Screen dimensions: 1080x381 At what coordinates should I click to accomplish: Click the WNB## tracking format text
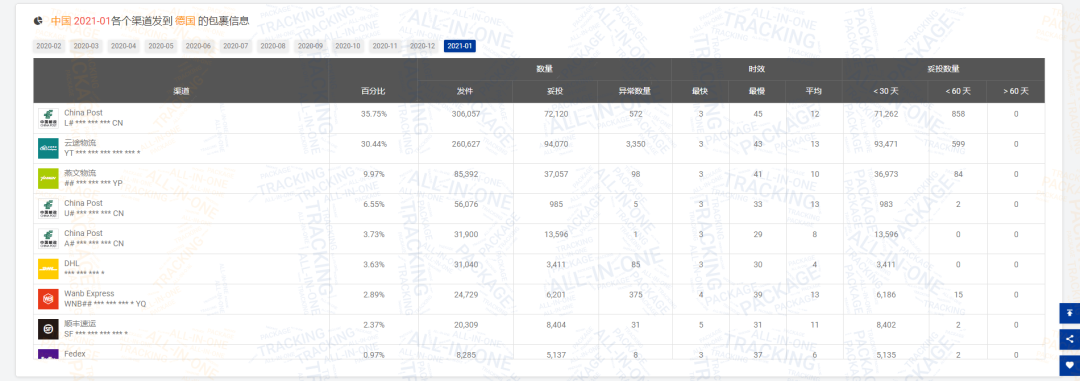tap(105, 304)
